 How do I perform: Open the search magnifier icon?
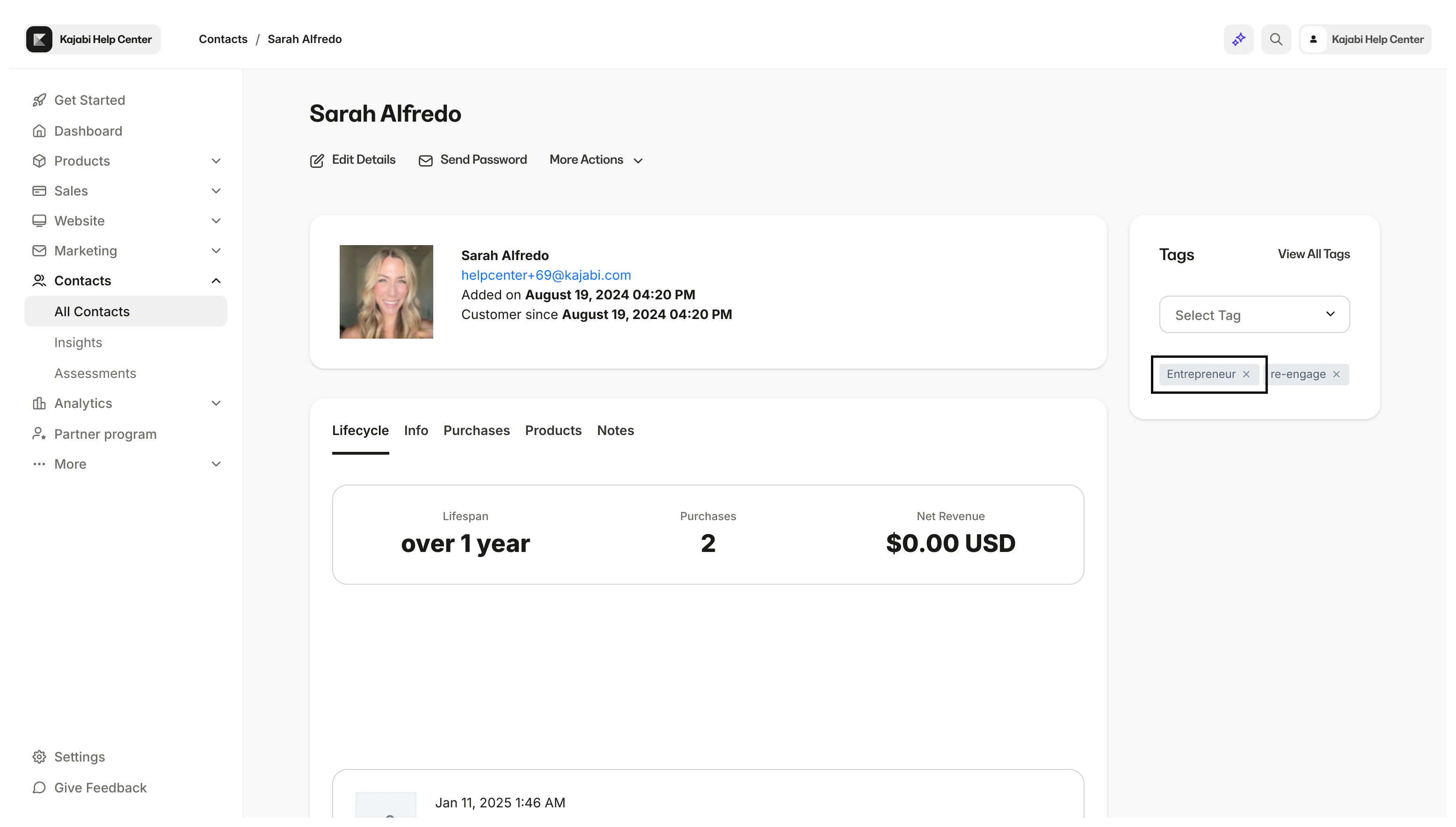1276,39
